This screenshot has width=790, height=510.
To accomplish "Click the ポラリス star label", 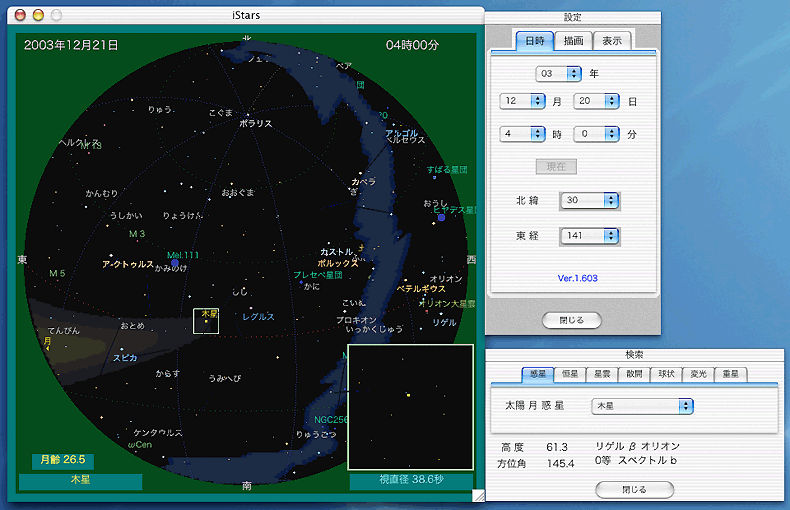I will (255, 123).
